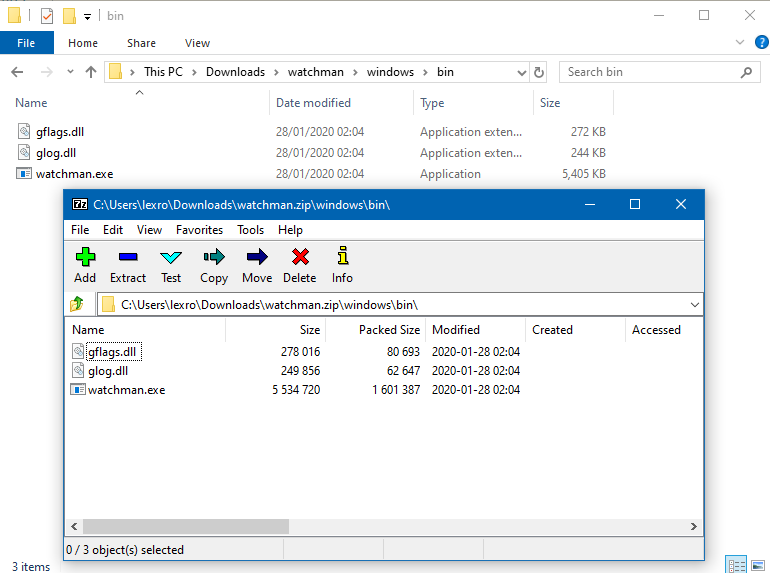This screenshot has height=573, width=770.
Task: Switch Explorer to large icons view
Action: tap(758, 565)
